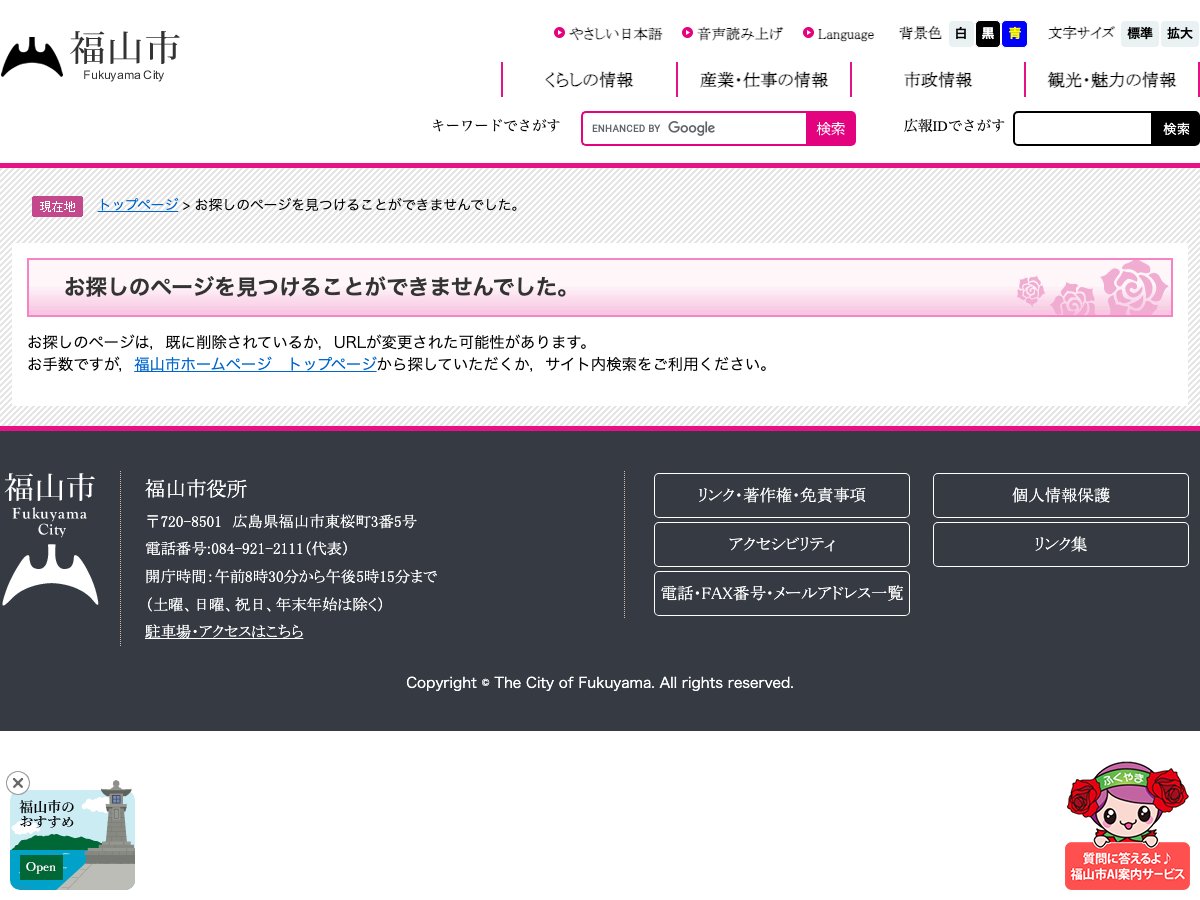The height and width of the screenshot is (900, 1200).
Task: Set text size to 標準
Action: (1140, 34)
